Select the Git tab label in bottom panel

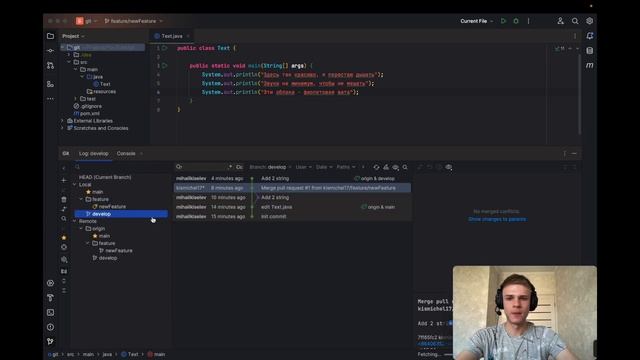(66, 153)
